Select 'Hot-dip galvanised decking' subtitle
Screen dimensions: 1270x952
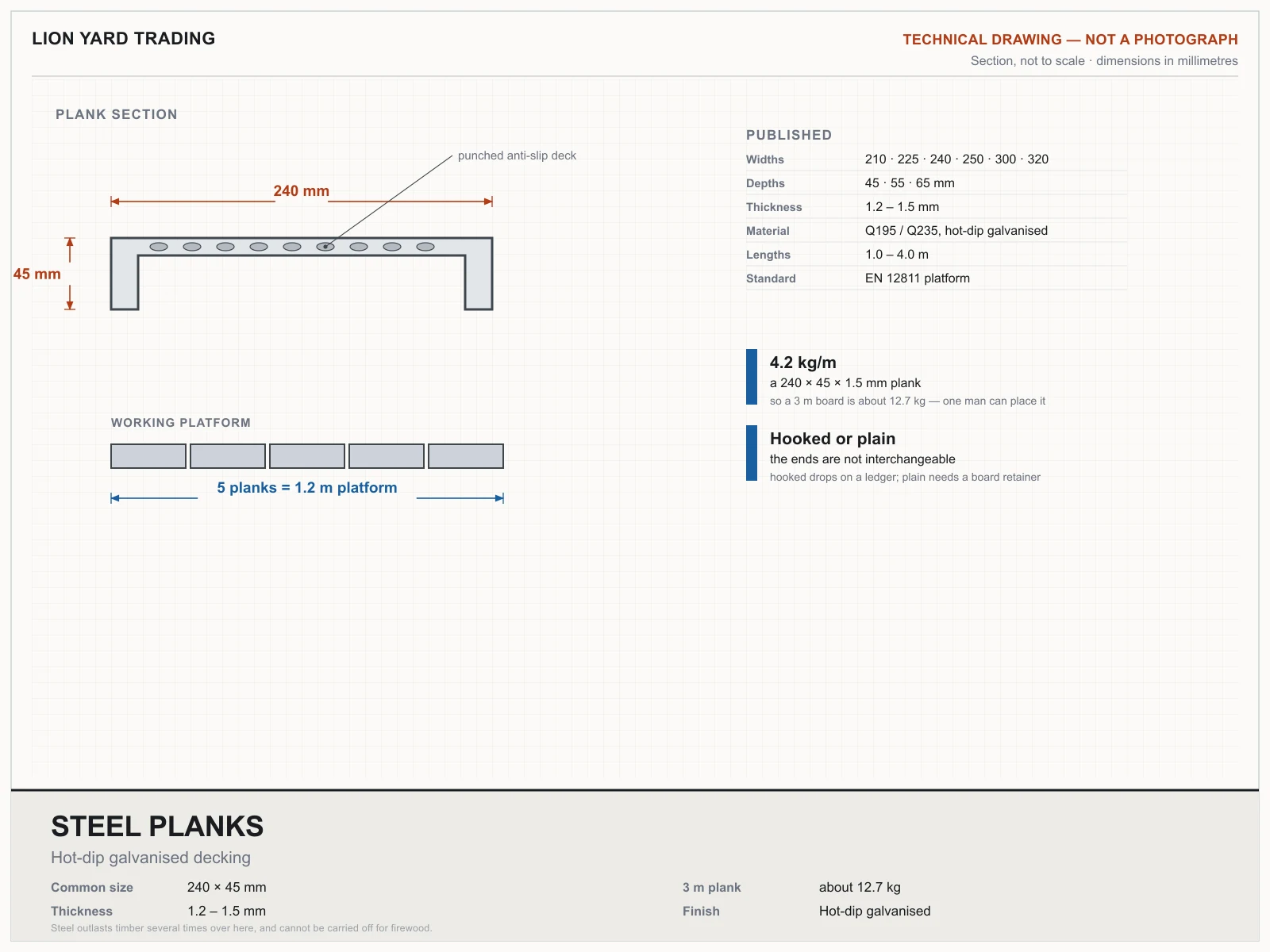coord(151,858)
